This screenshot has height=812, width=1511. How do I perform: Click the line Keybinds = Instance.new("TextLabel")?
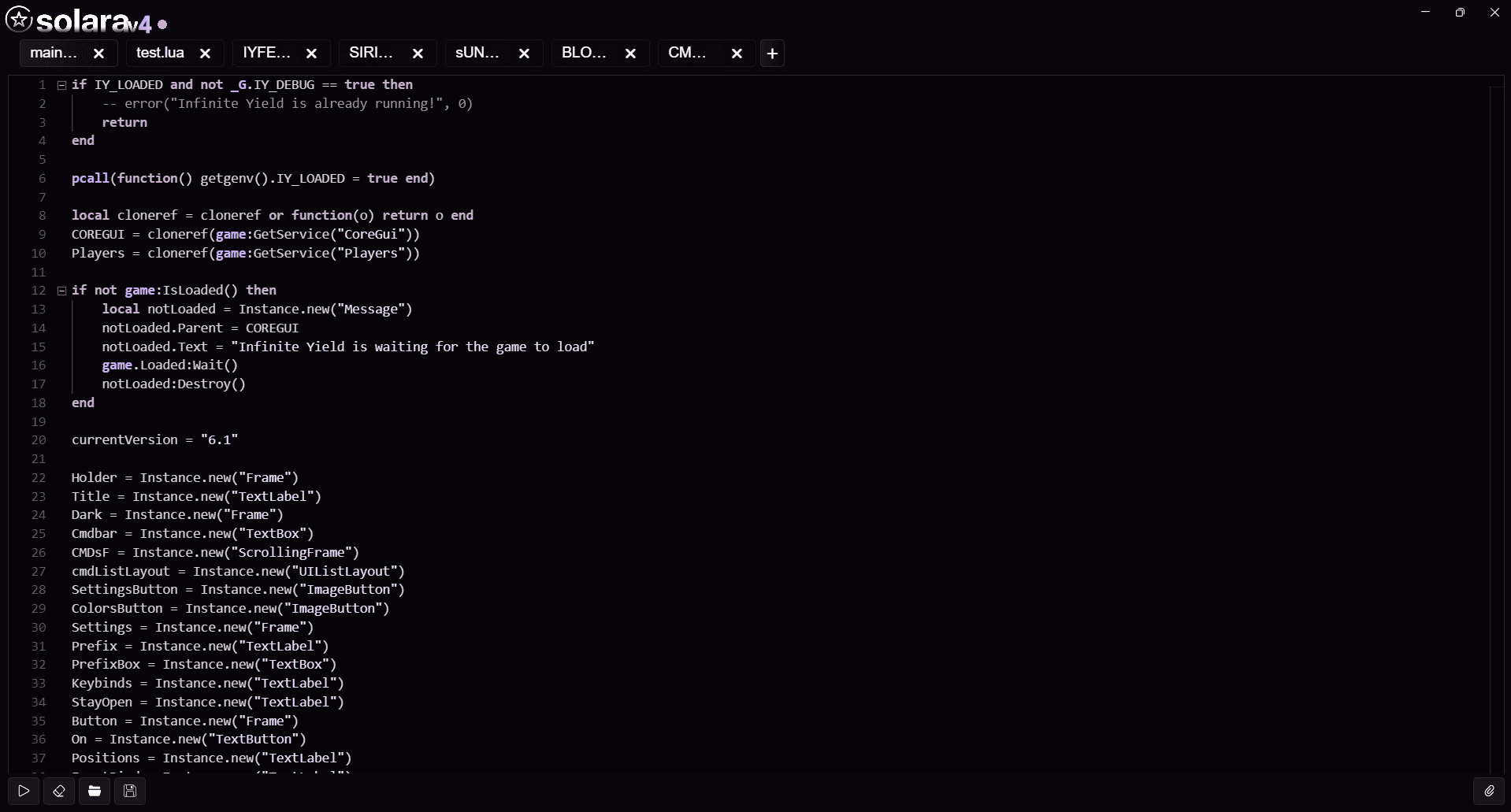pos(208,684)
